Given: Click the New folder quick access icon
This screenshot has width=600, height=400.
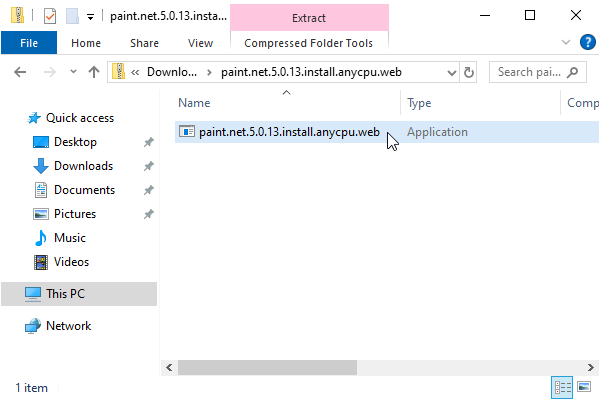Looking at the screenshot, I should 72,16.
